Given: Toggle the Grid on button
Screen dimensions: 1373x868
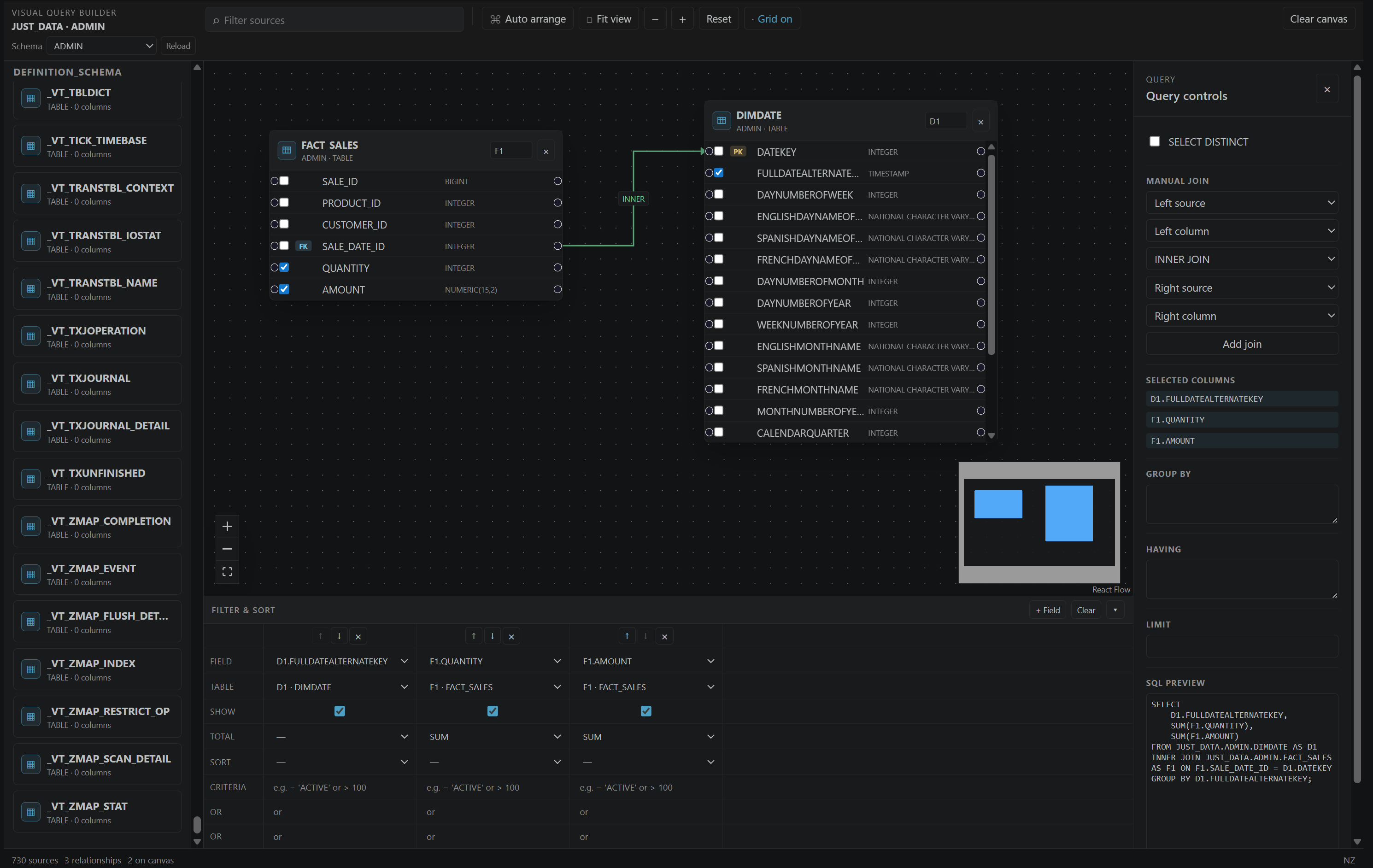Looking at the screenshot, I should (771, 19).
